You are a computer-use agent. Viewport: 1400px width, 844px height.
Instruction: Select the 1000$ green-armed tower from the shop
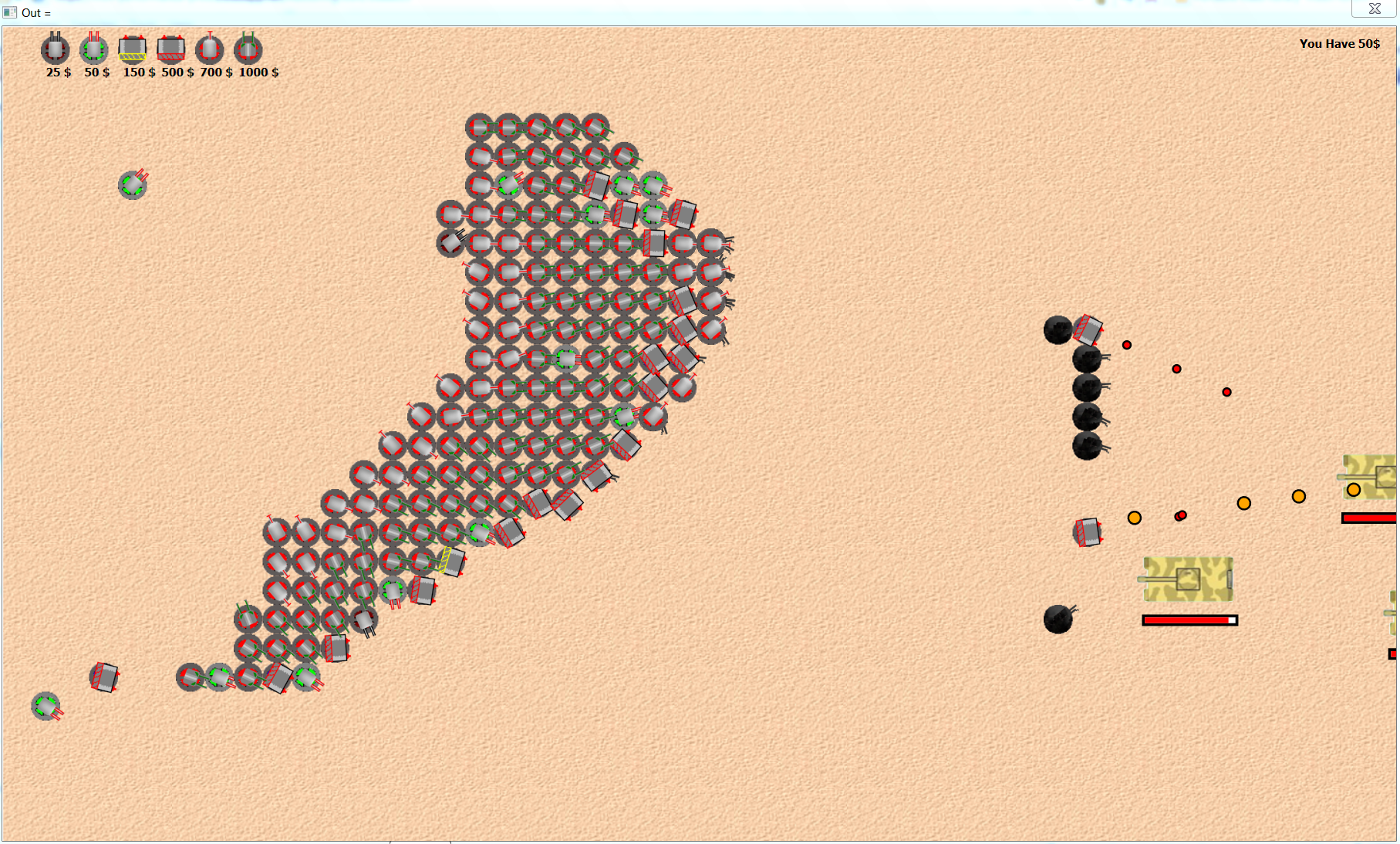248,50
